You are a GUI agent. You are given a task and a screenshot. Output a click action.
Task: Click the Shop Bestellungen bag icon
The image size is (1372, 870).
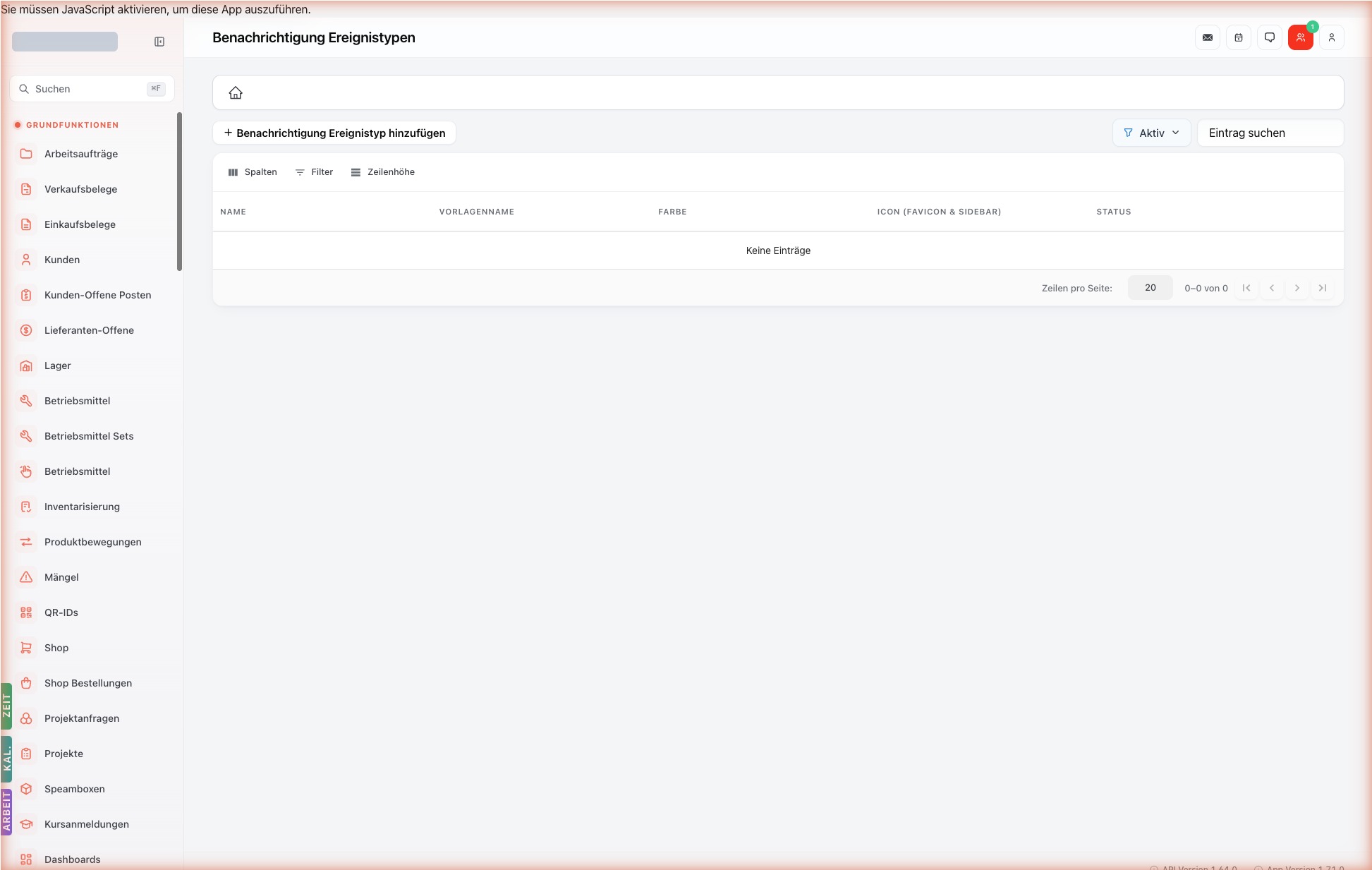pyautogui.click(x=26, y=683)
